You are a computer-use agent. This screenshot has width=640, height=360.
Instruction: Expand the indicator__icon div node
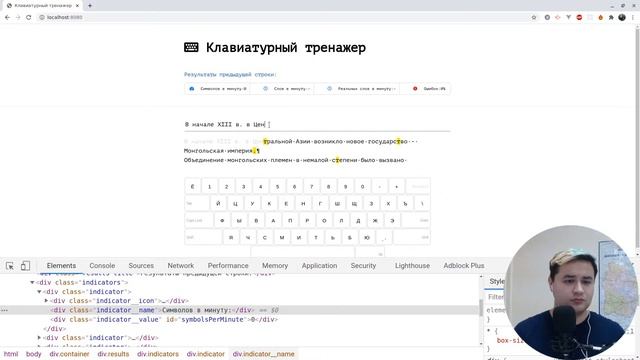(x=46, y=301)
